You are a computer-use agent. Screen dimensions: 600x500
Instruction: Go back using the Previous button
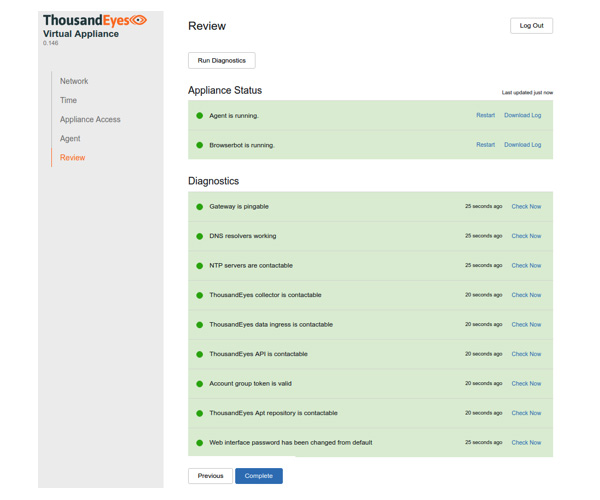[210, 476]
